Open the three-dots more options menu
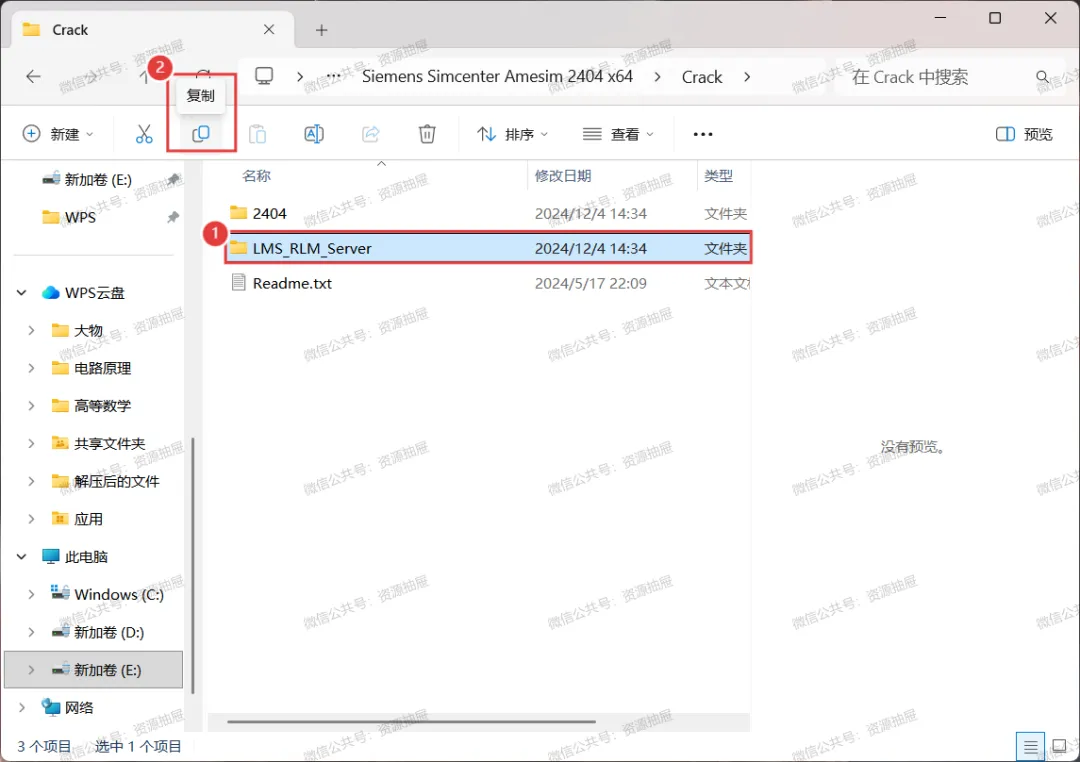This screenshot has height=762, width=1080. [x=703, y=134]
